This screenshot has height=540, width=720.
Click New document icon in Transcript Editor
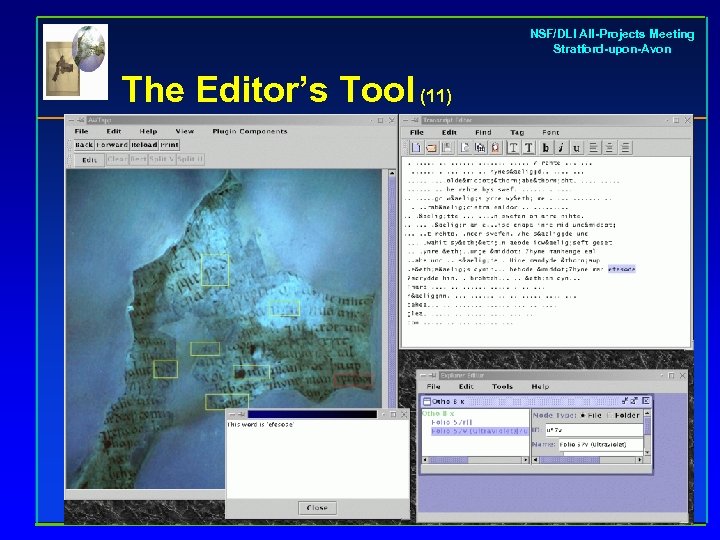(416, 147)
